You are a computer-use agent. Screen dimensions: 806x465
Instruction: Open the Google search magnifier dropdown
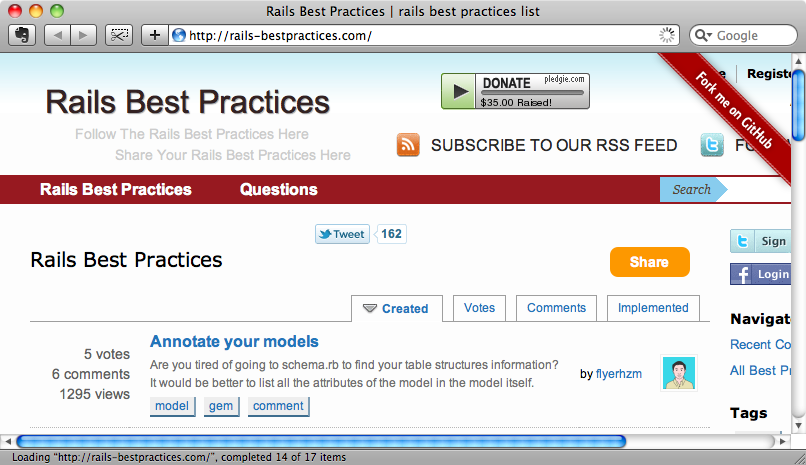703,35
